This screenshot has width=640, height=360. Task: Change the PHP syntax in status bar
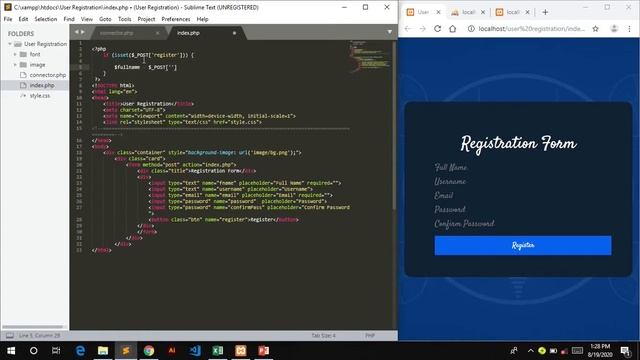tap(370, 336)
